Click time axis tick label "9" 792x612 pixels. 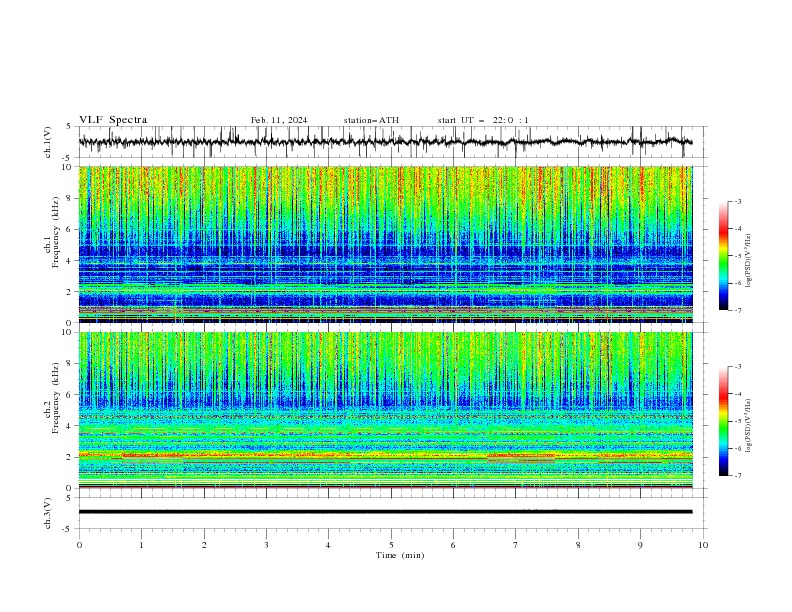640,545
